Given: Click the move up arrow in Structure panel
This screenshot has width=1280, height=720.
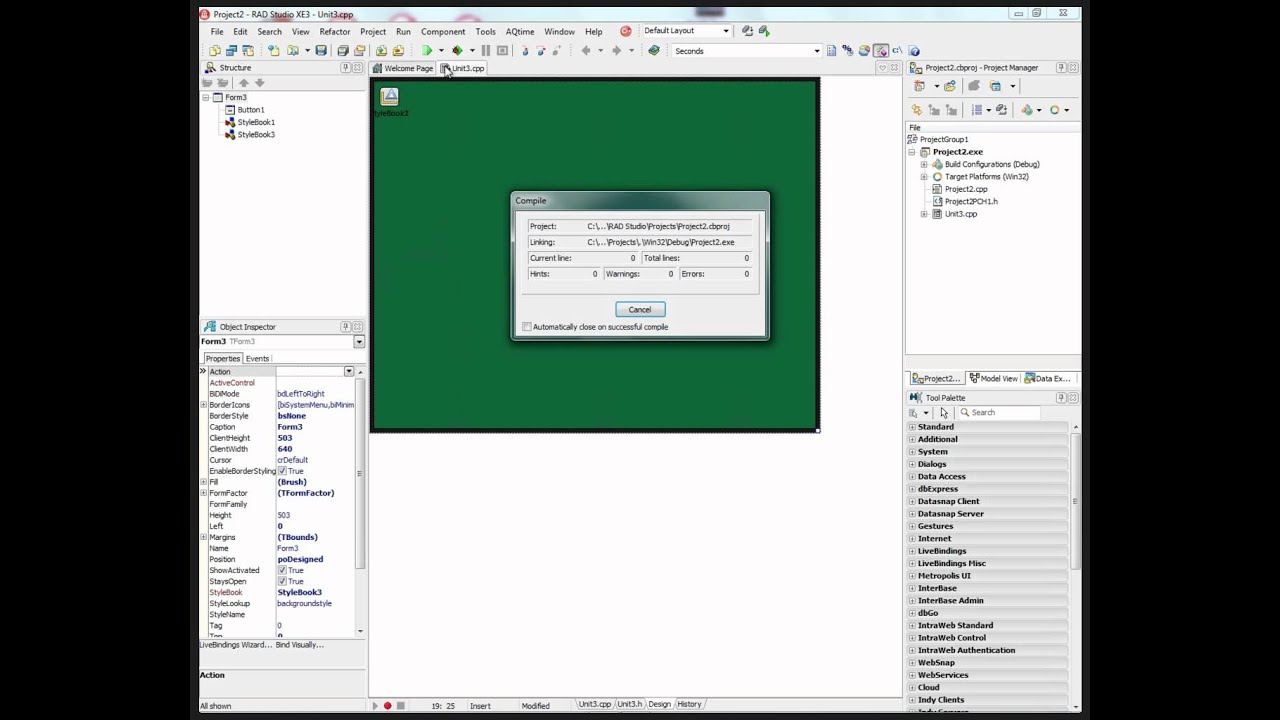Looking at the screenshot, I should (243, 83).
